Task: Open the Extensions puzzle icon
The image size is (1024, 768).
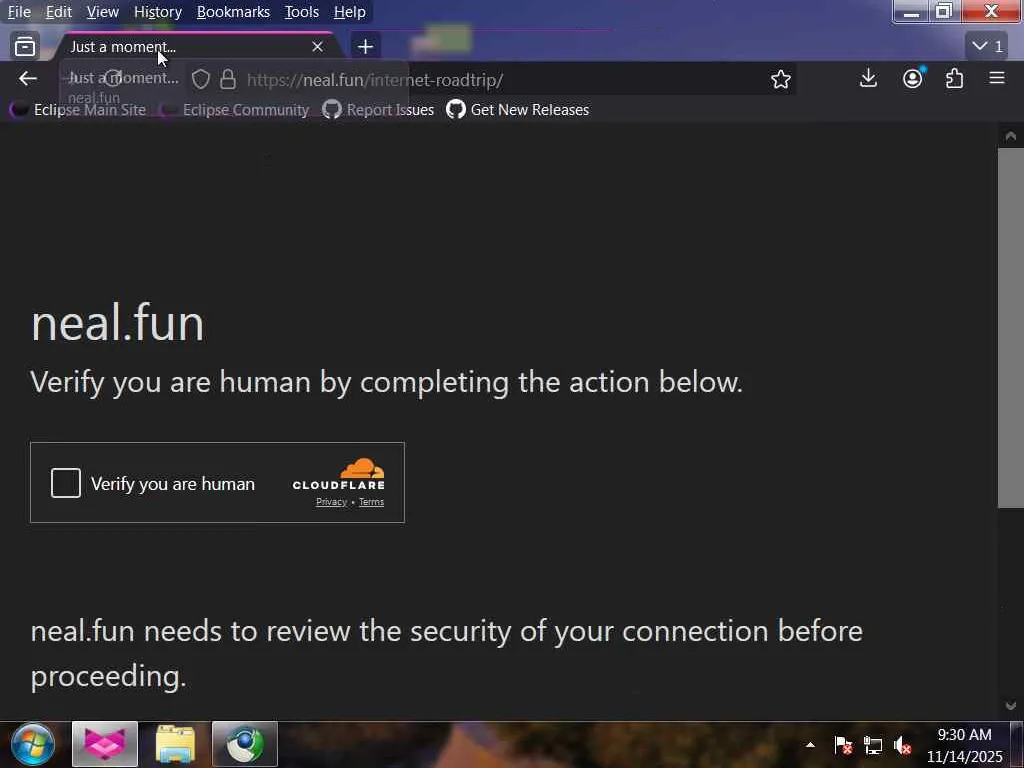Action: click(954, 79)
